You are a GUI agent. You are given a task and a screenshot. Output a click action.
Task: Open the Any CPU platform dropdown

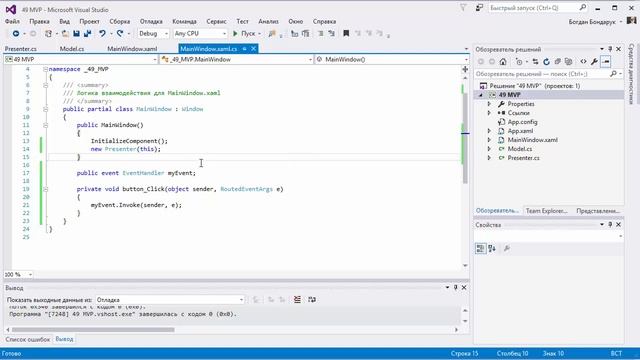coord(200,33)
